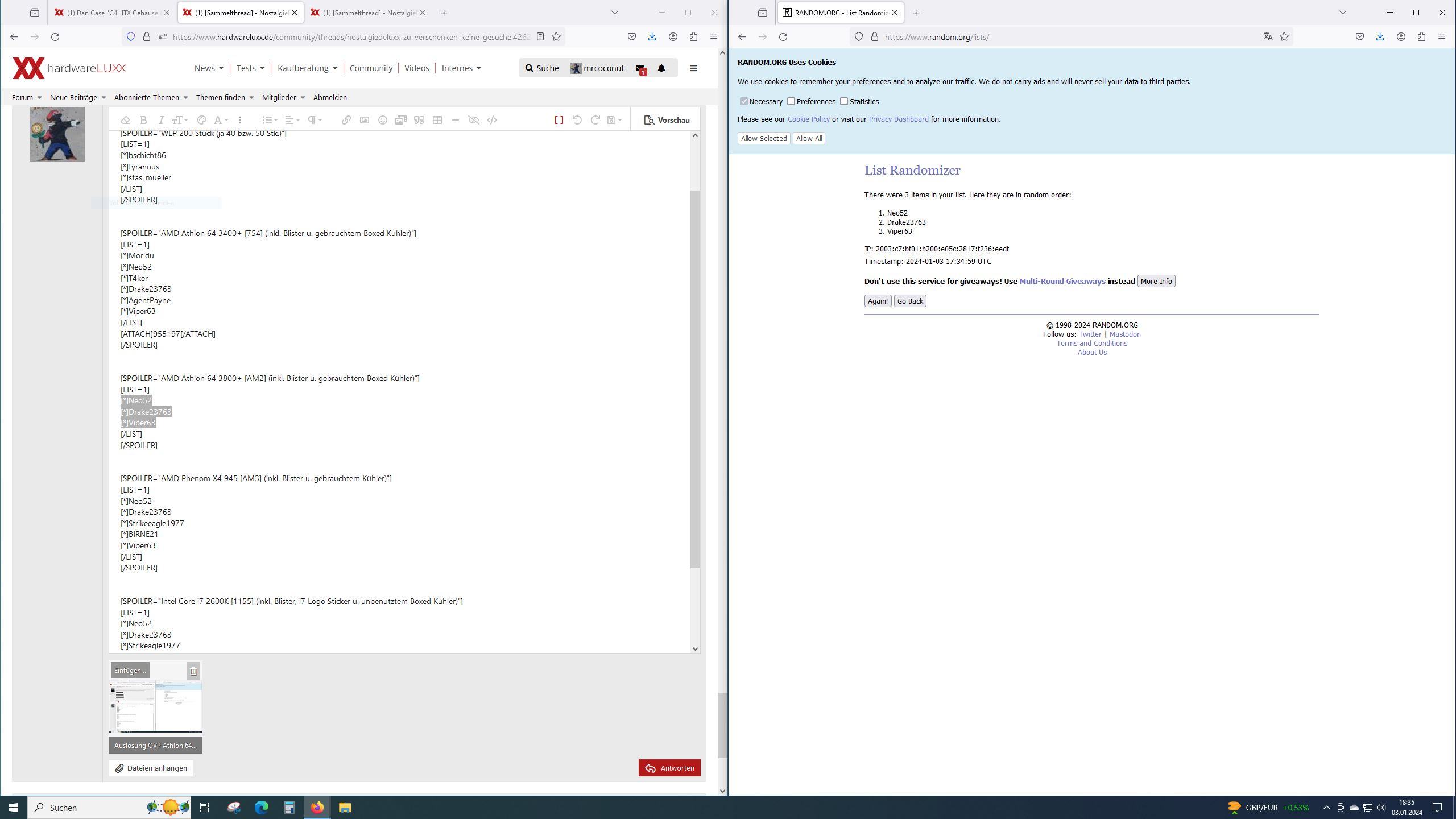Screen dimensions: 1456x819
Task: Expand the News menu
Action: pyautogui.click(x=208, y=68)
